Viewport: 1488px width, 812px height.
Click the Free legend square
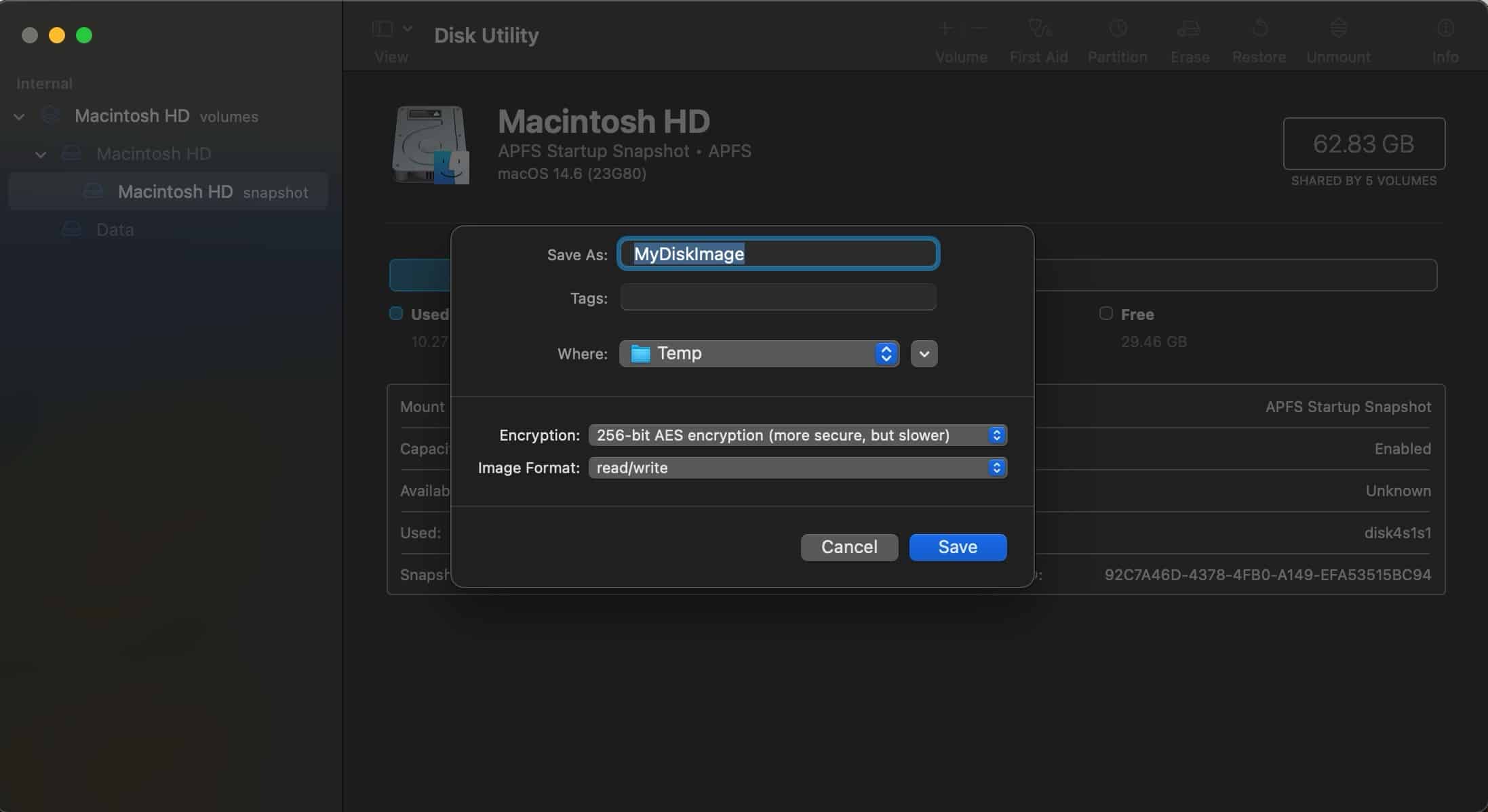pos(1106,313)
